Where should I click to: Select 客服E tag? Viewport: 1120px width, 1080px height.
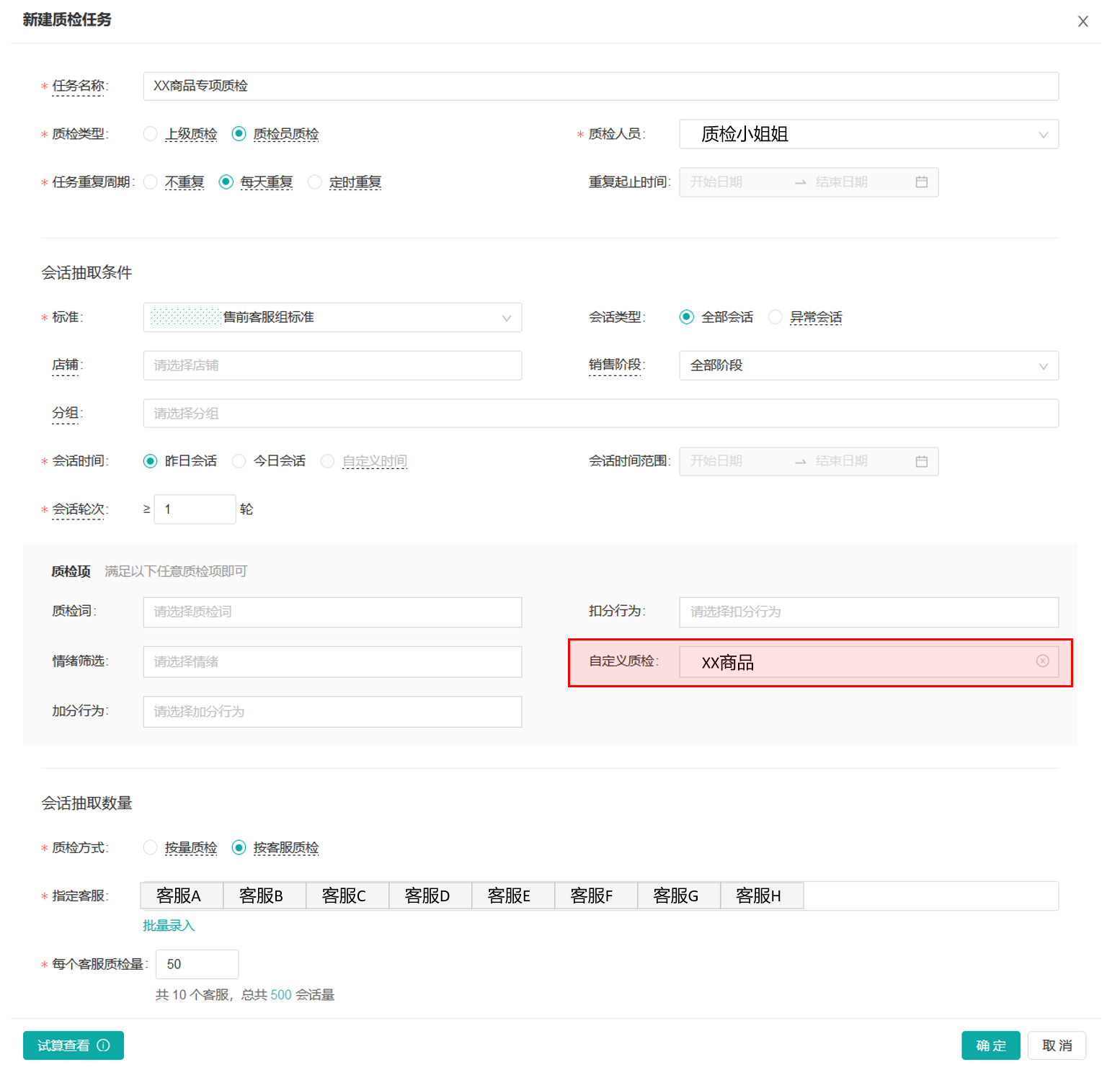(x=513, y=896)
